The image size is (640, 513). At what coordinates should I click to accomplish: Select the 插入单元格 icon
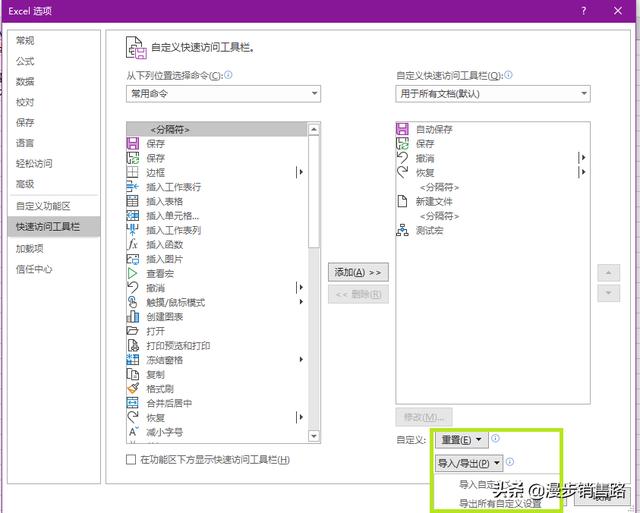[x=133, y=215]
